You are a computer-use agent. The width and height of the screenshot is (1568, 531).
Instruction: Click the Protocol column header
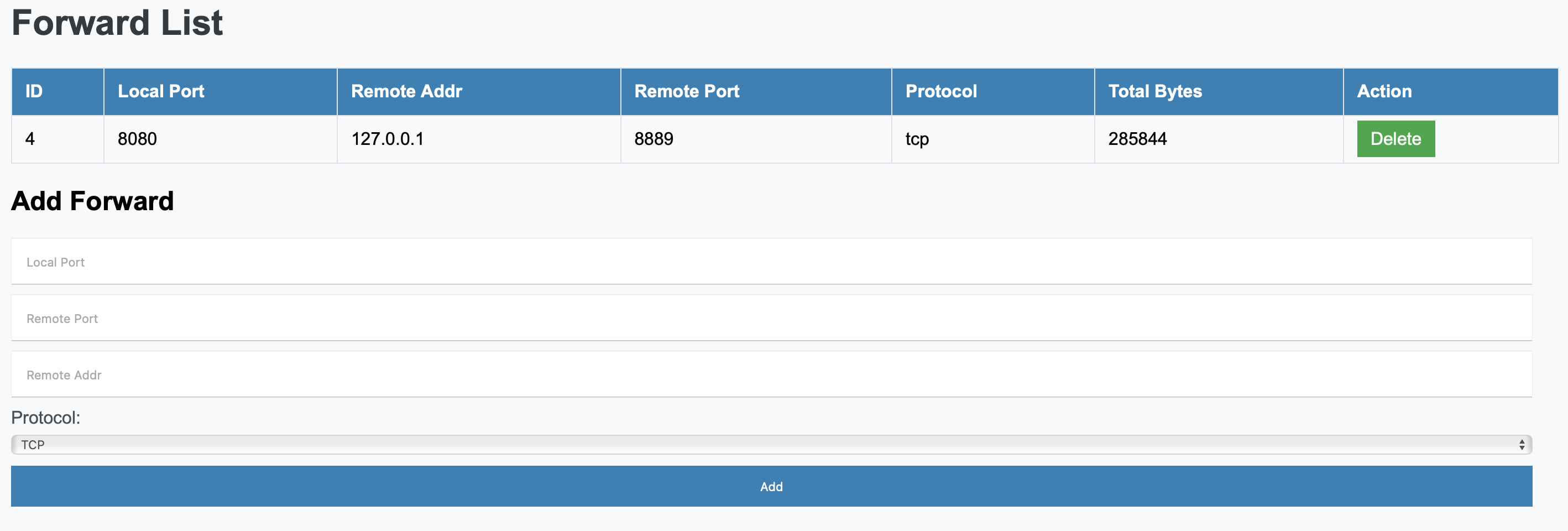(993, 91)
